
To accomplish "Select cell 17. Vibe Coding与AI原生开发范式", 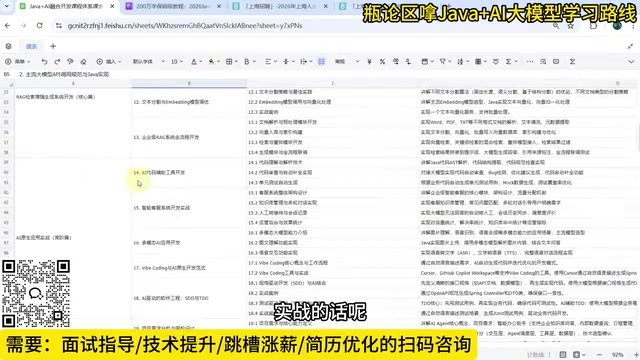I will pos(189,268).
